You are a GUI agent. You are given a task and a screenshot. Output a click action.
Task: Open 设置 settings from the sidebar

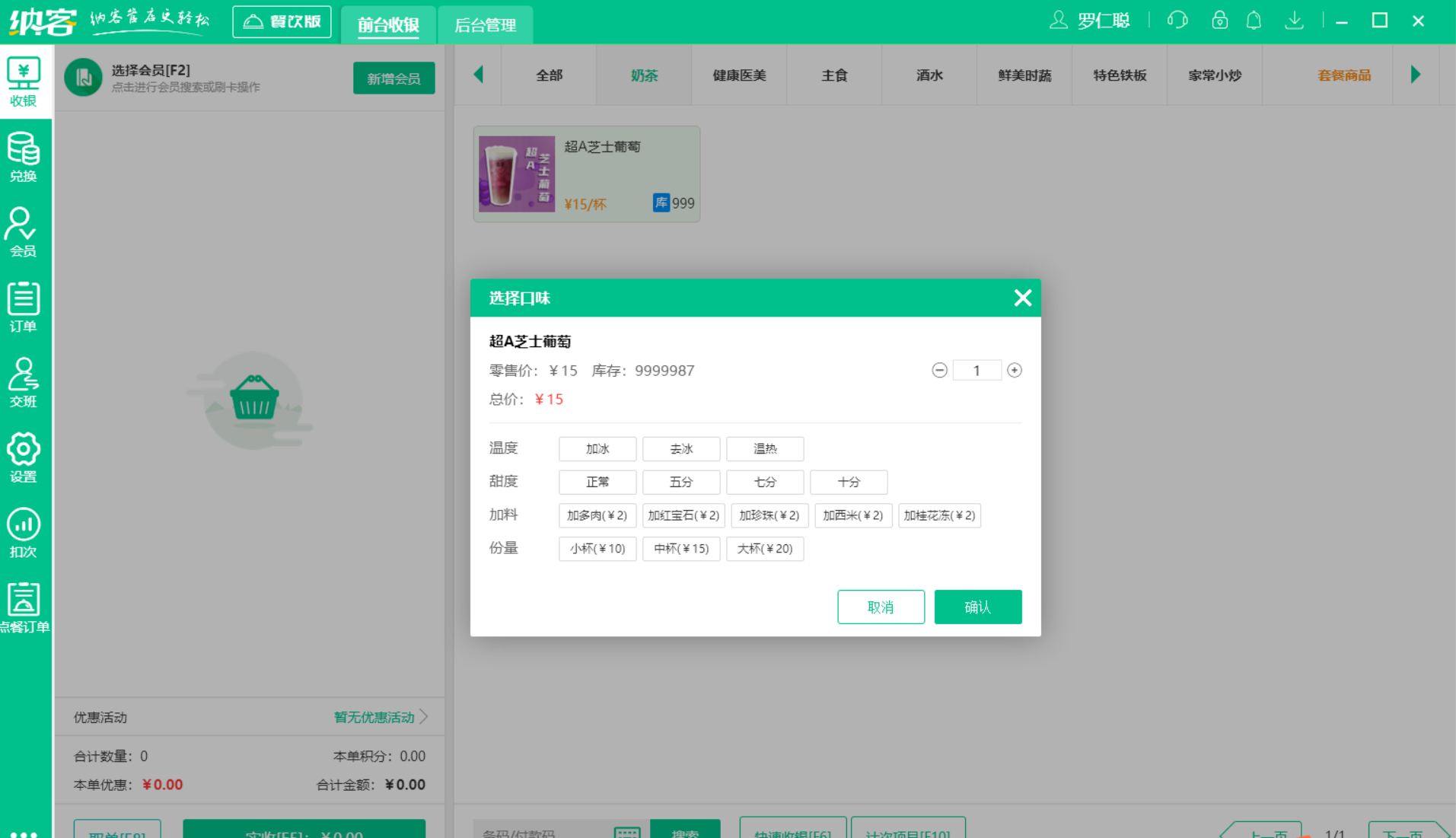point(24,455)
